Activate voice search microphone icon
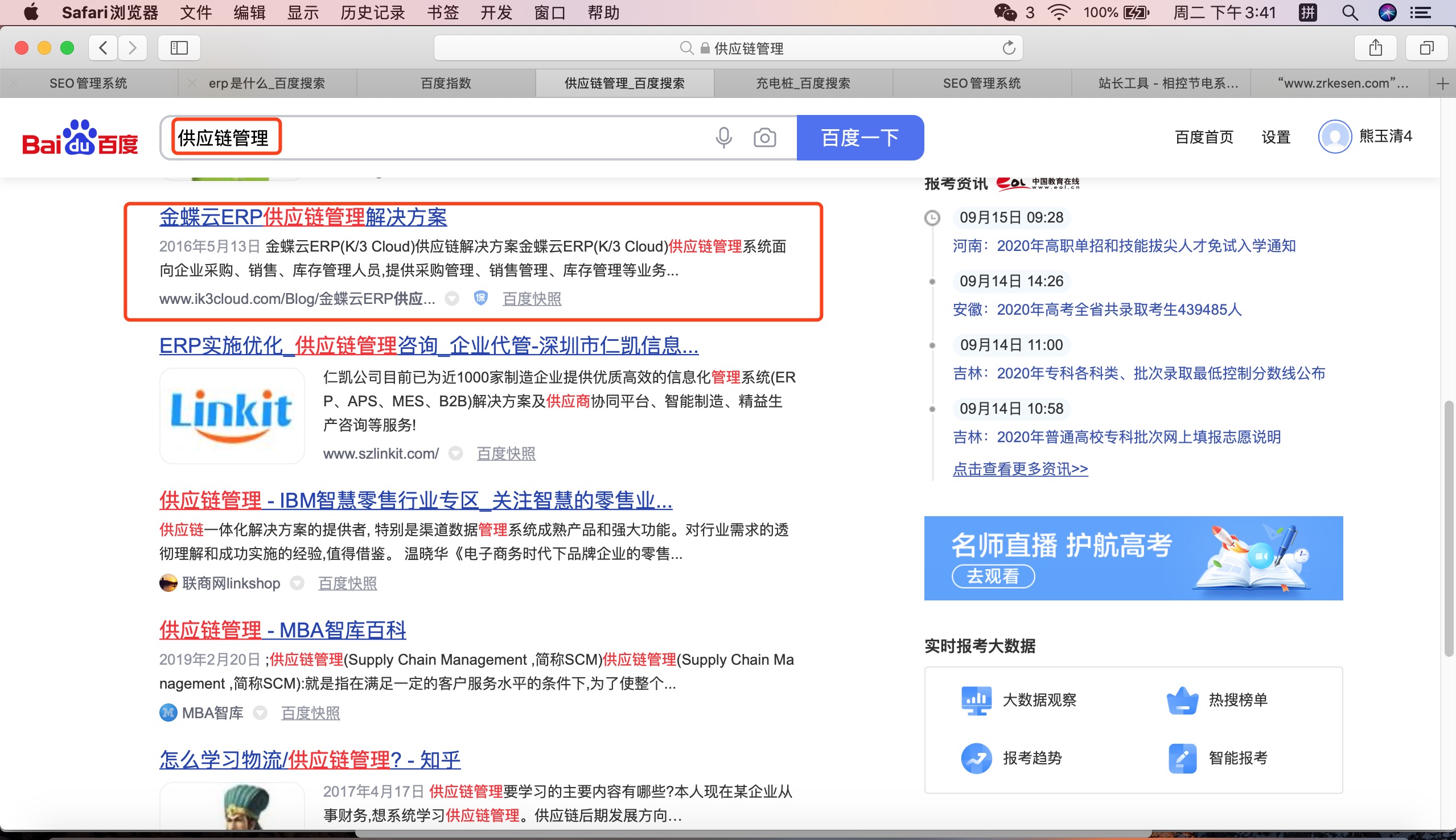The image size is (1456, 840). (723, 138)
